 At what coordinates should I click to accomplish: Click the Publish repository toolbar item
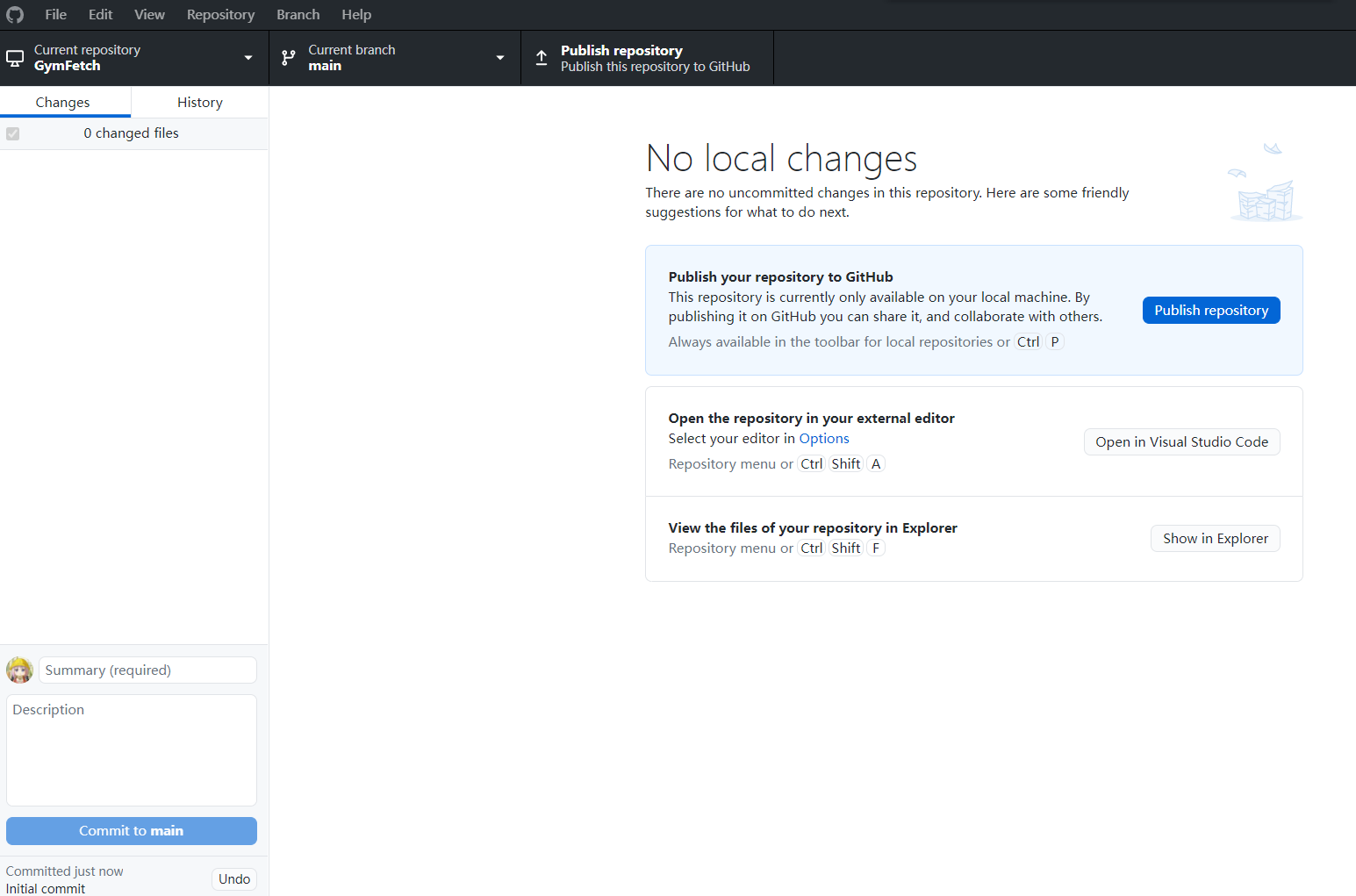pos(647,59)
